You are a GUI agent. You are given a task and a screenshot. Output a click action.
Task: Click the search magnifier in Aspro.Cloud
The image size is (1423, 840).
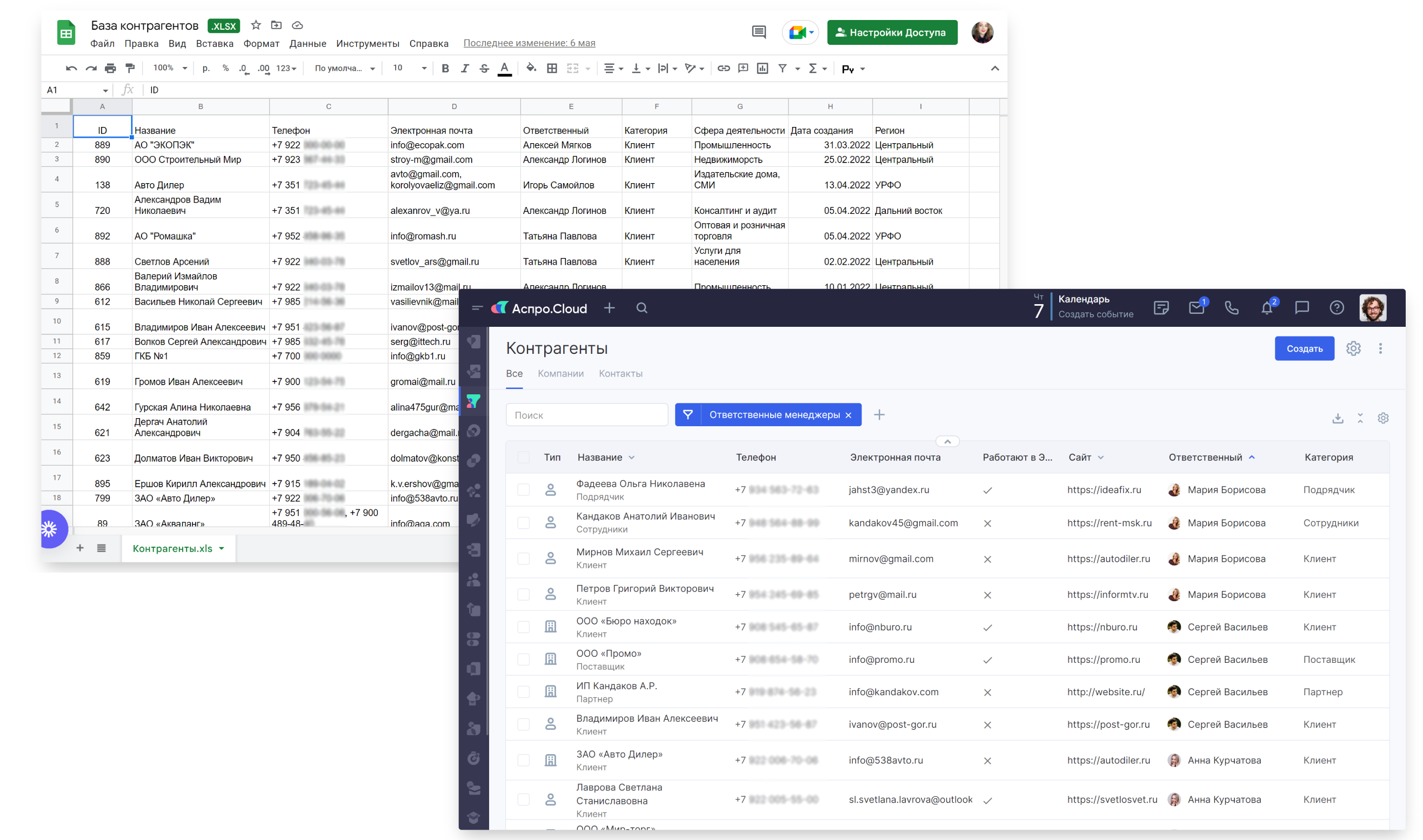click(642, 308)
